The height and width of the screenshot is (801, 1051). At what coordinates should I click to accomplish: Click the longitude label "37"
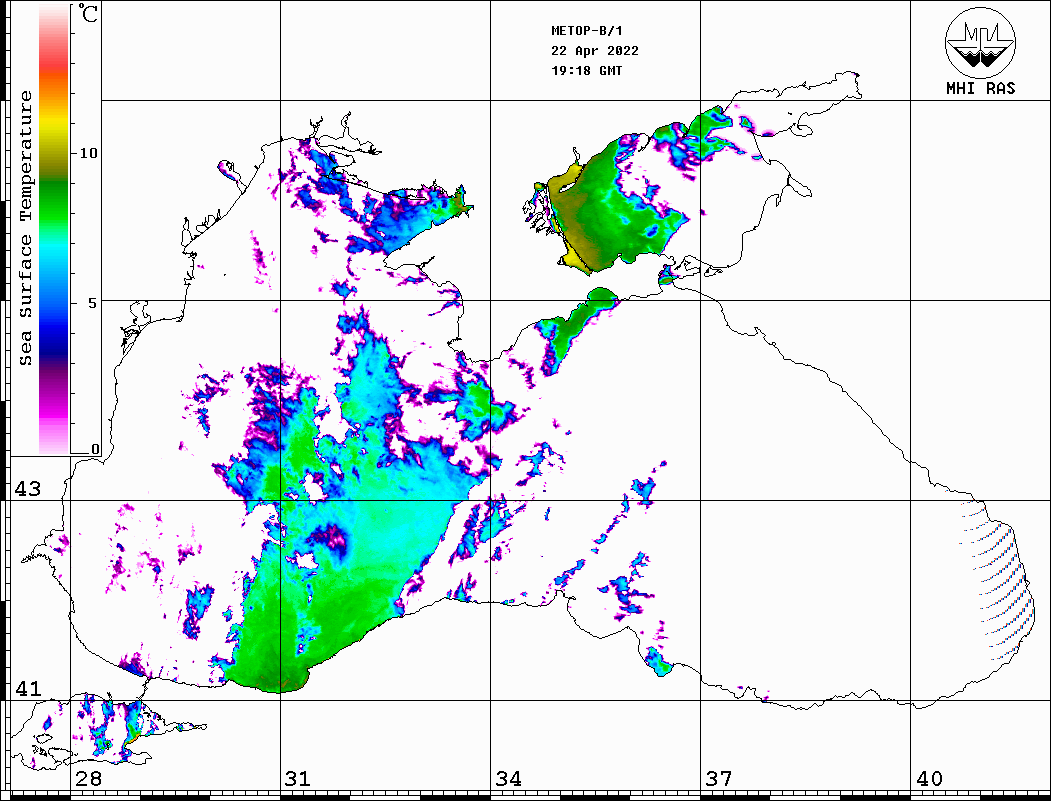pos(719,778)
